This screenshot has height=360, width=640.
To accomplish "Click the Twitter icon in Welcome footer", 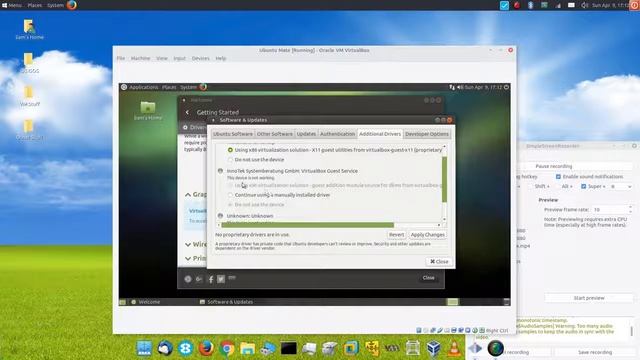I will (221, 279).
